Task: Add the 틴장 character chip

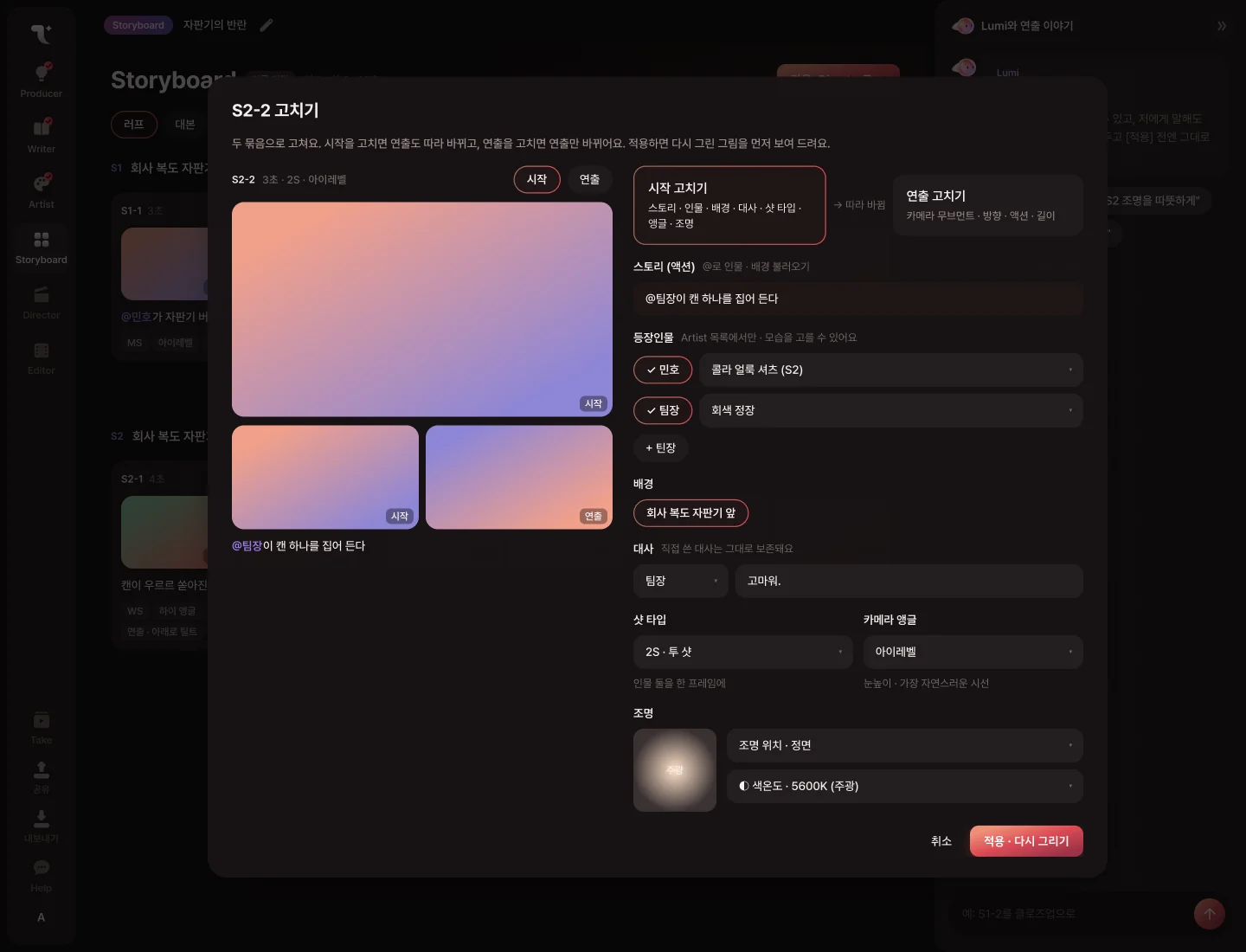Action: pos(661,447)
